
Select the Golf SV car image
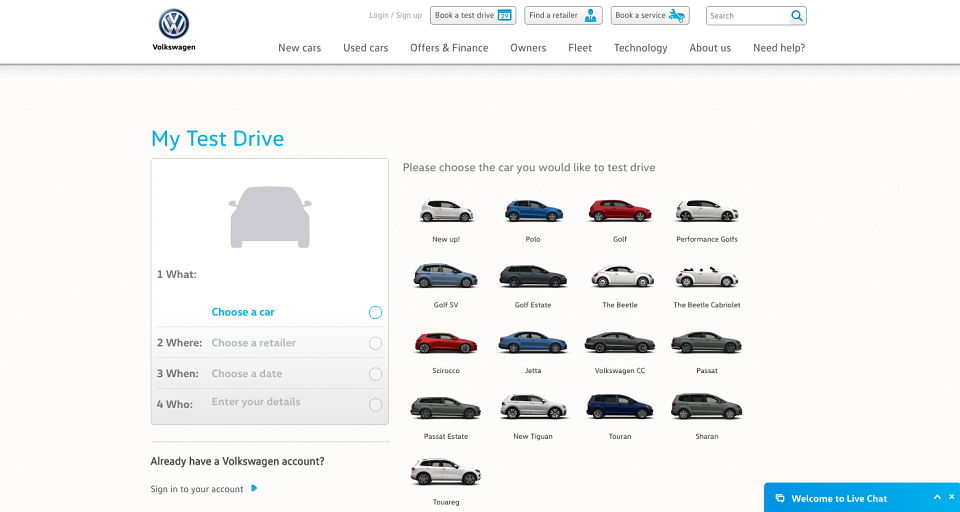pyautogui.click(x=446, y=276)
